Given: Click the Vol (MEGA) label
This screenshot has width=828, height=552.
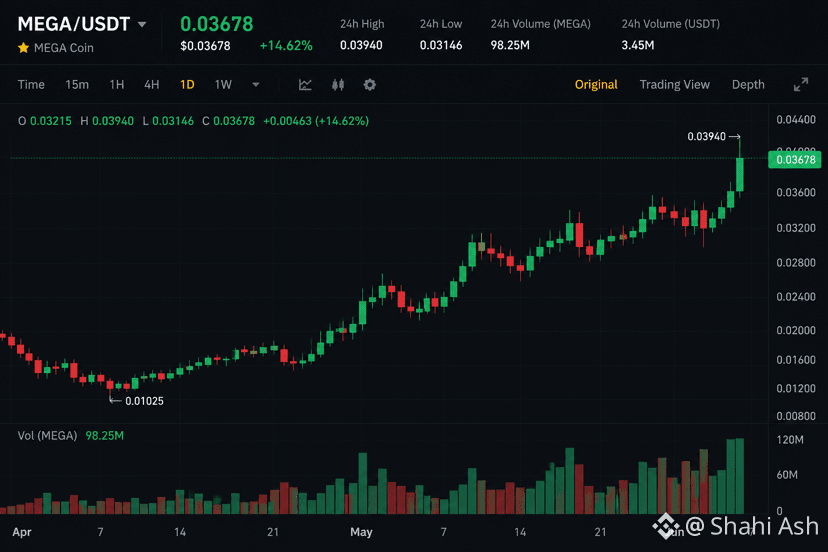Looking at the screenshot, I should [x=48, y=436].
